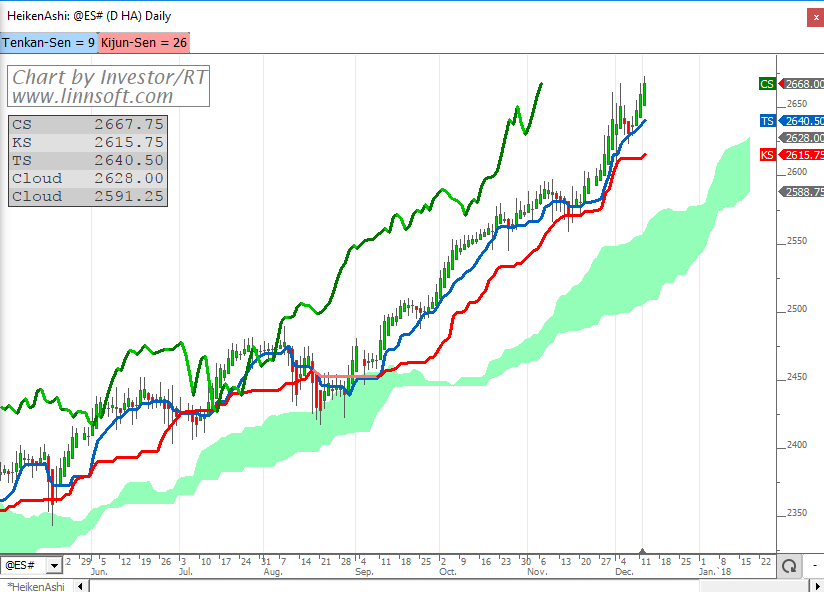824x592 pixels.
Task: Click the CS 2667.75 row in data box
Action: 88,124
